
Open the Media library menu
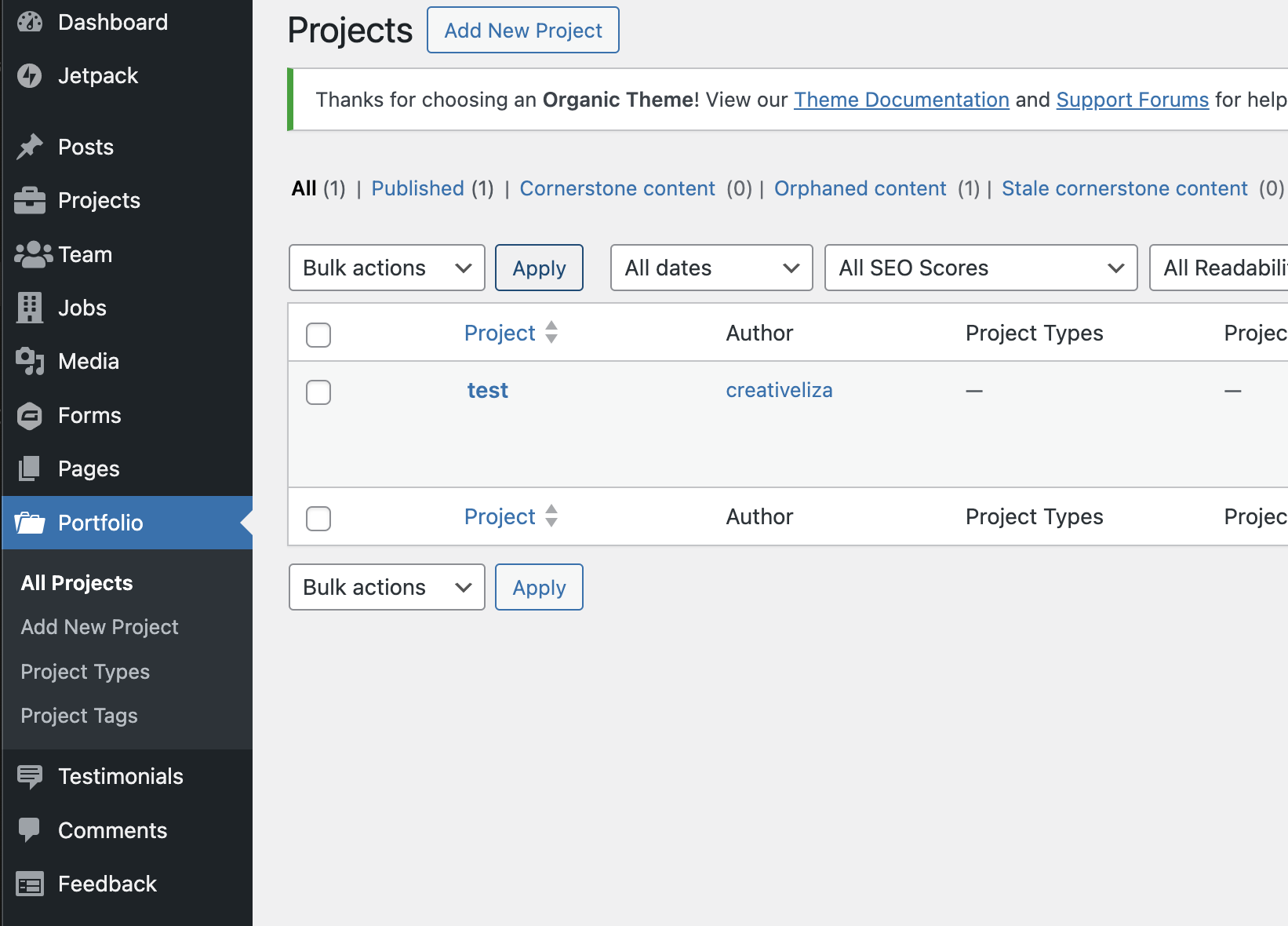point(89,361)
